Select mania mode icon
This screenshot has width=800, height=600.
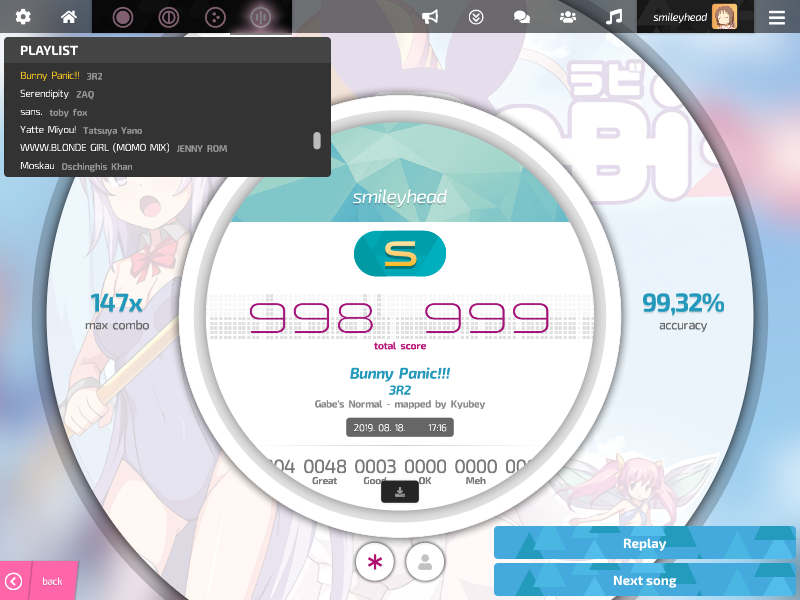click(261, 17)
